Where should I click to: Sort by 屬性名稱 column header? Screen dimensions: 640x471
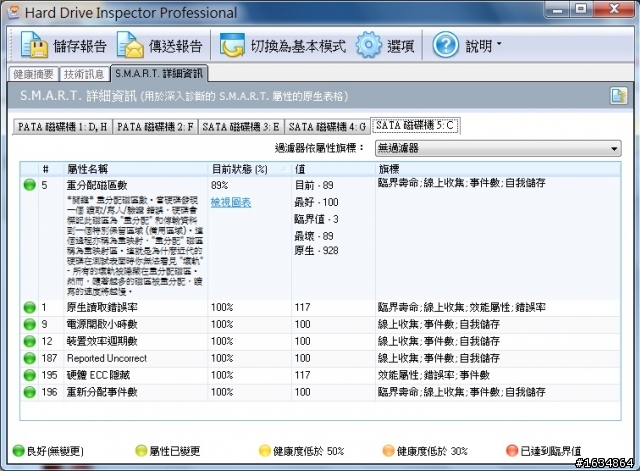pyautogui.click(x=136, y=169)
